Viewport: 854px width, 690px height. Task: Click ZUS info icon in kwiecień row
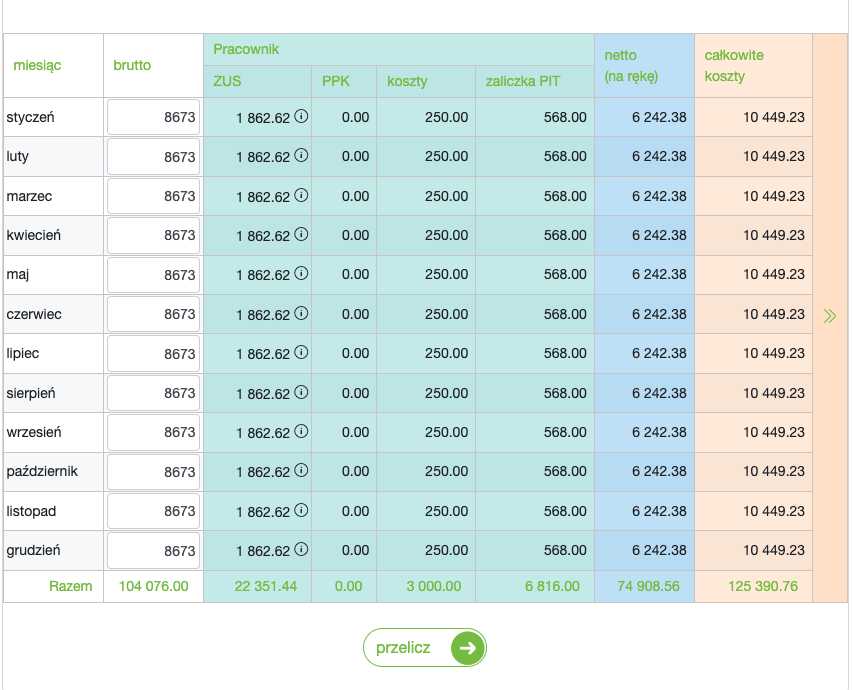[301, 235]
